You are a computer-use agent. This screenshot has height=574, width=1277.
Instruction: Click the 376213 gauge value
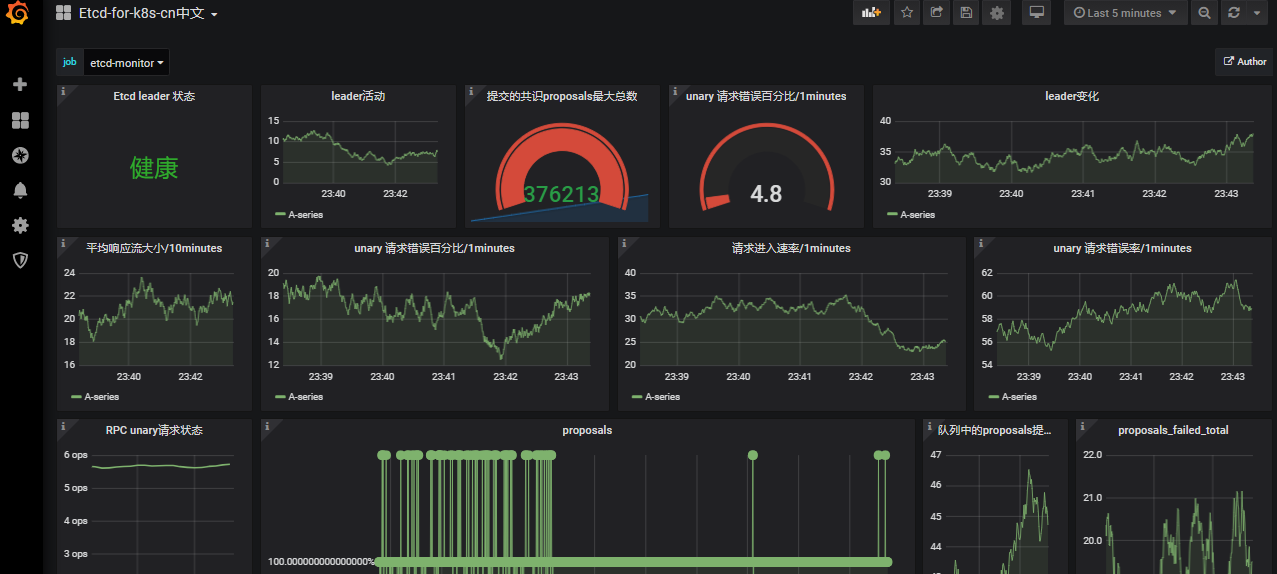(561, 194)
